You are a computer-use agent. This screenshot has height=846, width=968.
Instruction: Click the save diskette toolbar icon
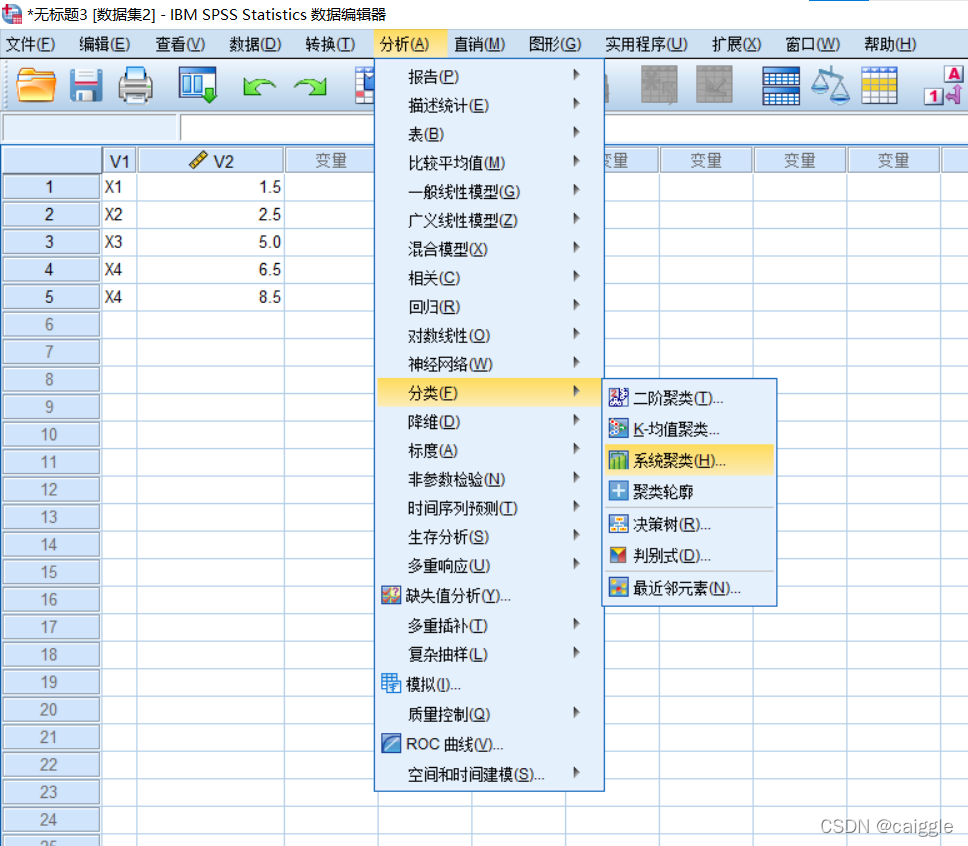click(x=86, y=85)
